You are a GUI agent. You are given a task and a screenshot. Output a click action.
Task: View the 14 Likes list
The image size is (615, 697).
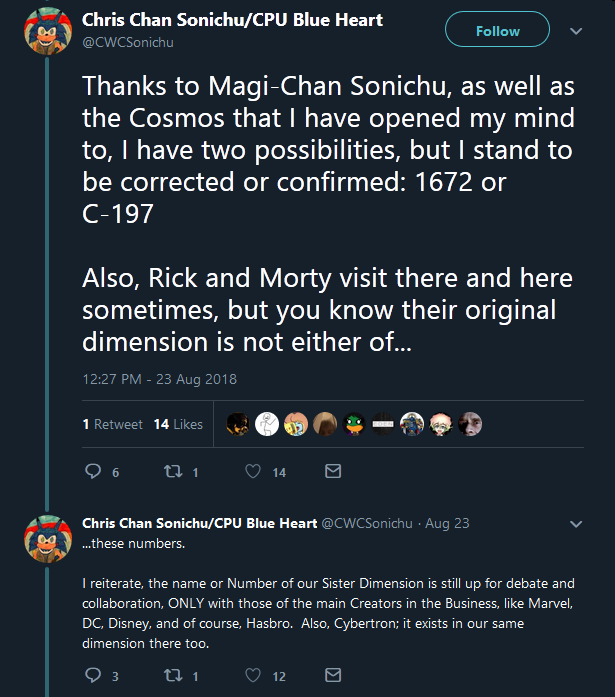178,424
